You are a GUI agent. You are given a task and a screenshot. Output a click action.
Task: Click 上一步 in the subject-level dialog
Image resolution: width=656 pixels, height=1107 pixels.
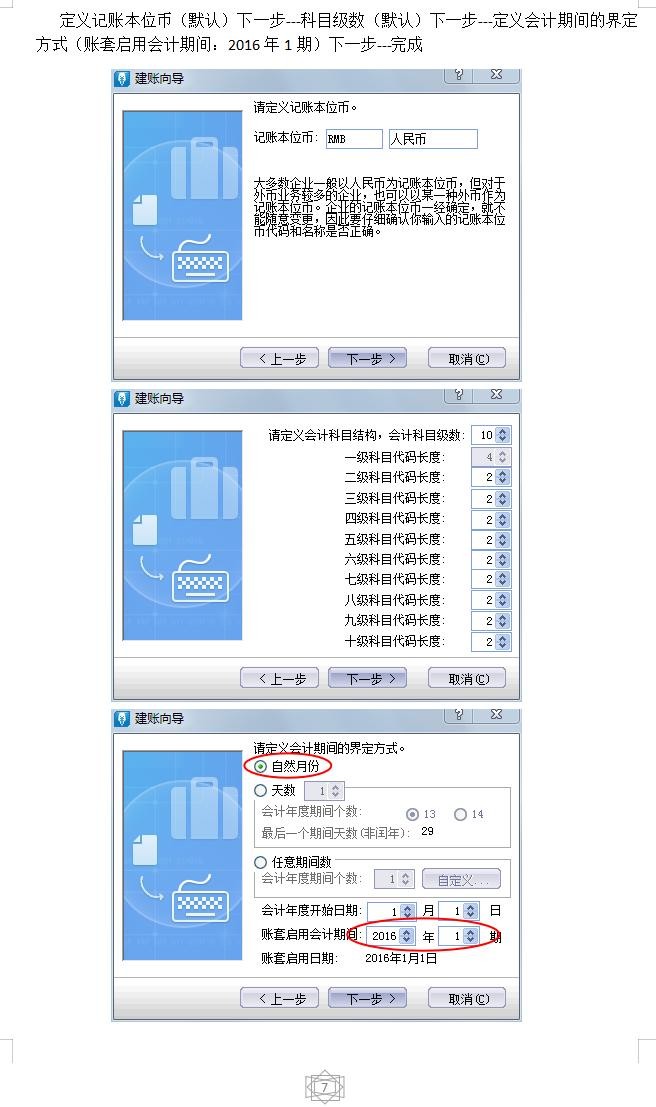click(280, 678)
